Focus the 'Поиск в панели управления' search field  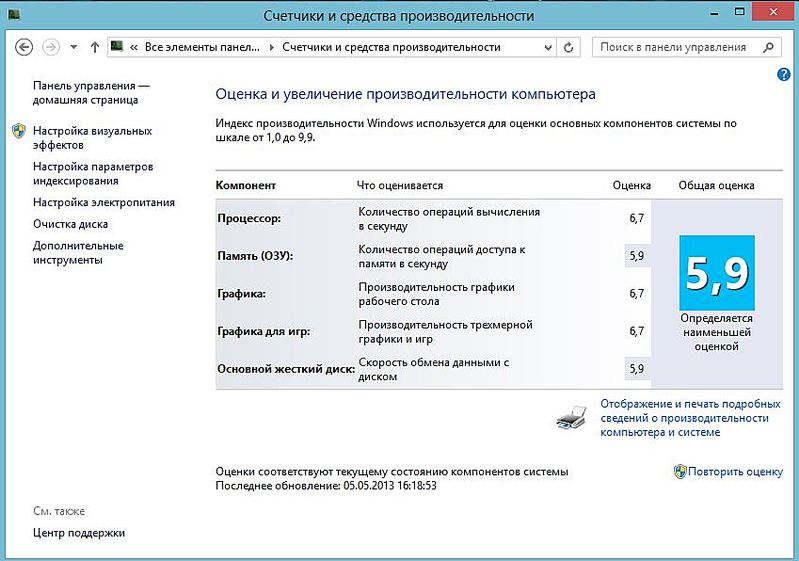[686, 47]
